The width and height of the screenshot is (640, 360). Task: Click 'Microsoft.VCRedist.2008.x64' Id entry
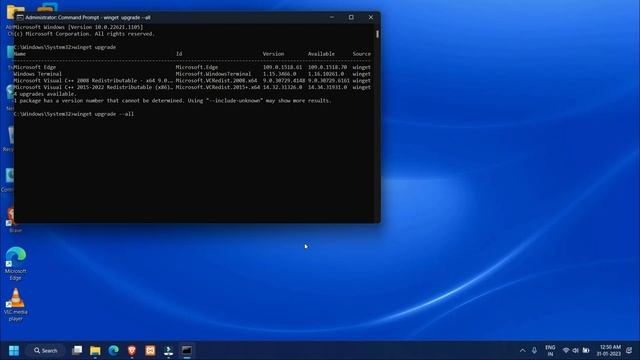tap(216, 80)
